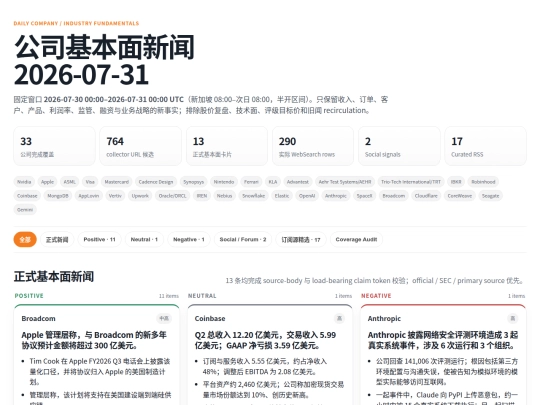
Task: Select the Aehr Test Systems/AEHR chip
Action: click(x=345, y=182)
